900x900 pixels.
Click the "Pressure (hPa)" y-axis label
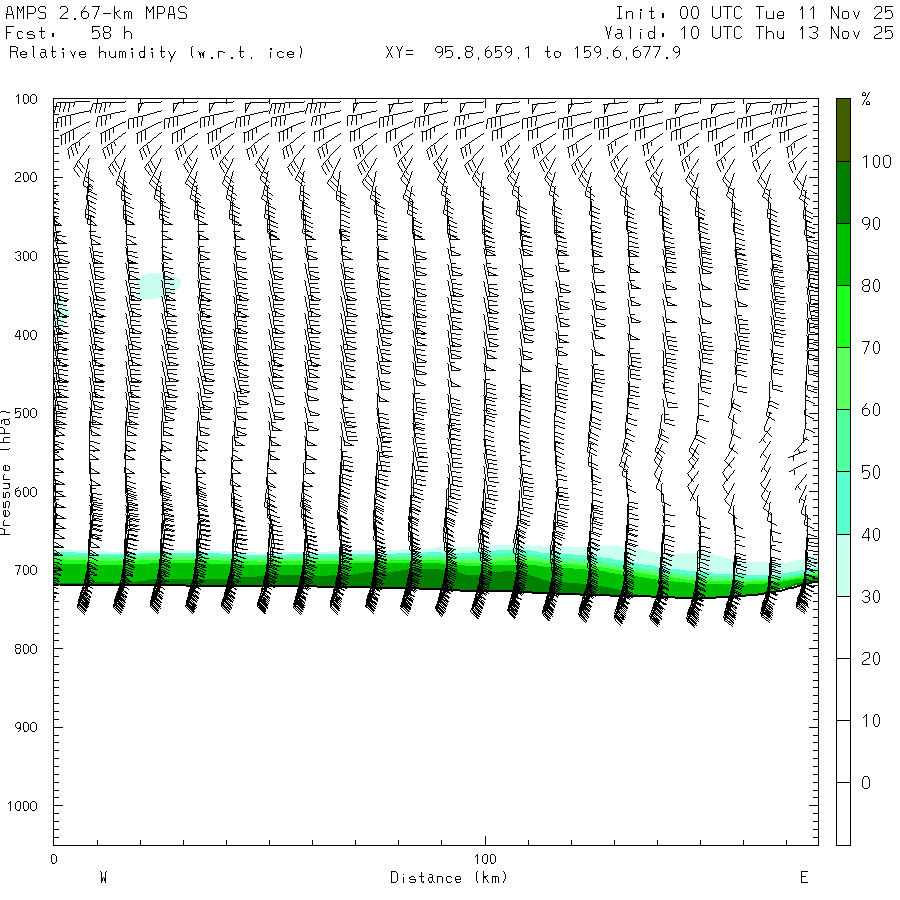tap(6, 469)
